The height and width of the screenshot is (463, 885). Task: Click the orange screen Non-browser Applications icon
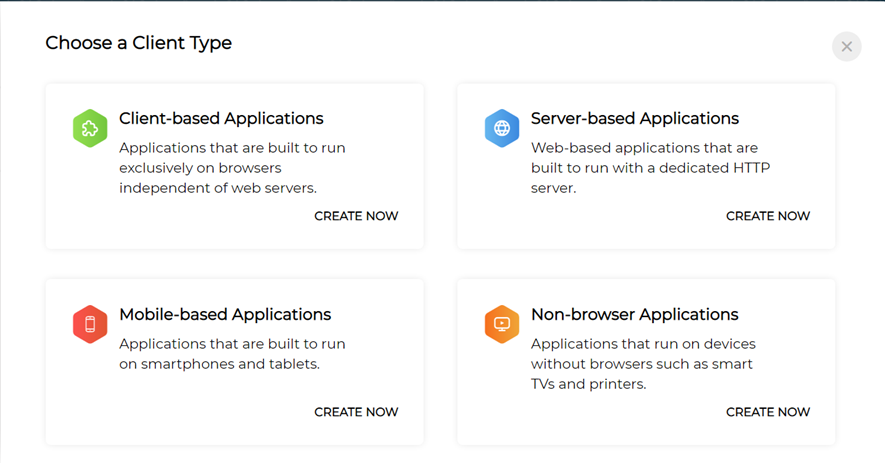pos(502,324)
